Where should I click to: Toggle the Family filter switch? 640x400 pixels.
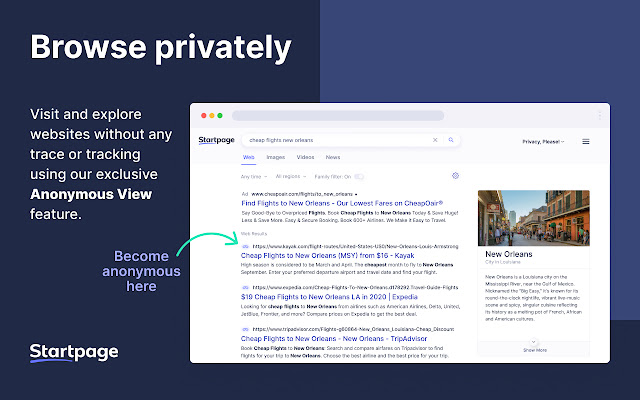(359, 177)
